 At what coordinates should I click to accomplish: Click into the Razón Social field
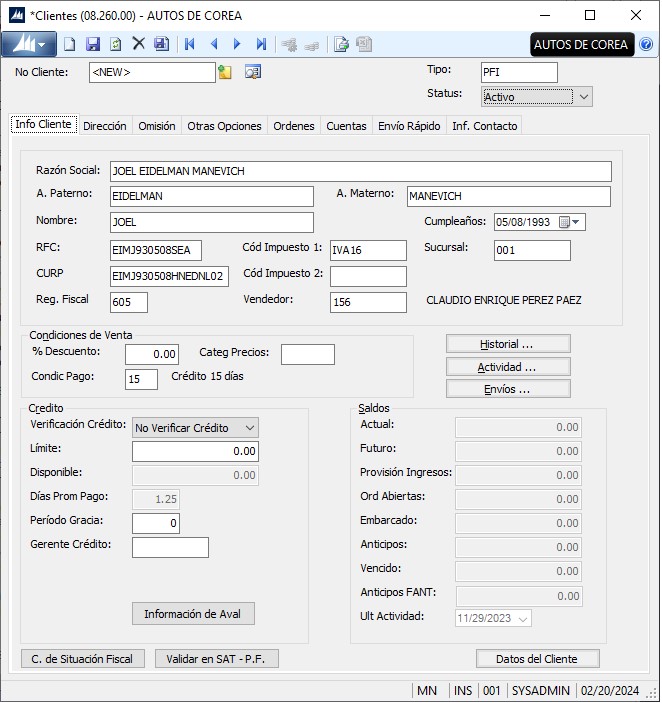coord(360,171)
